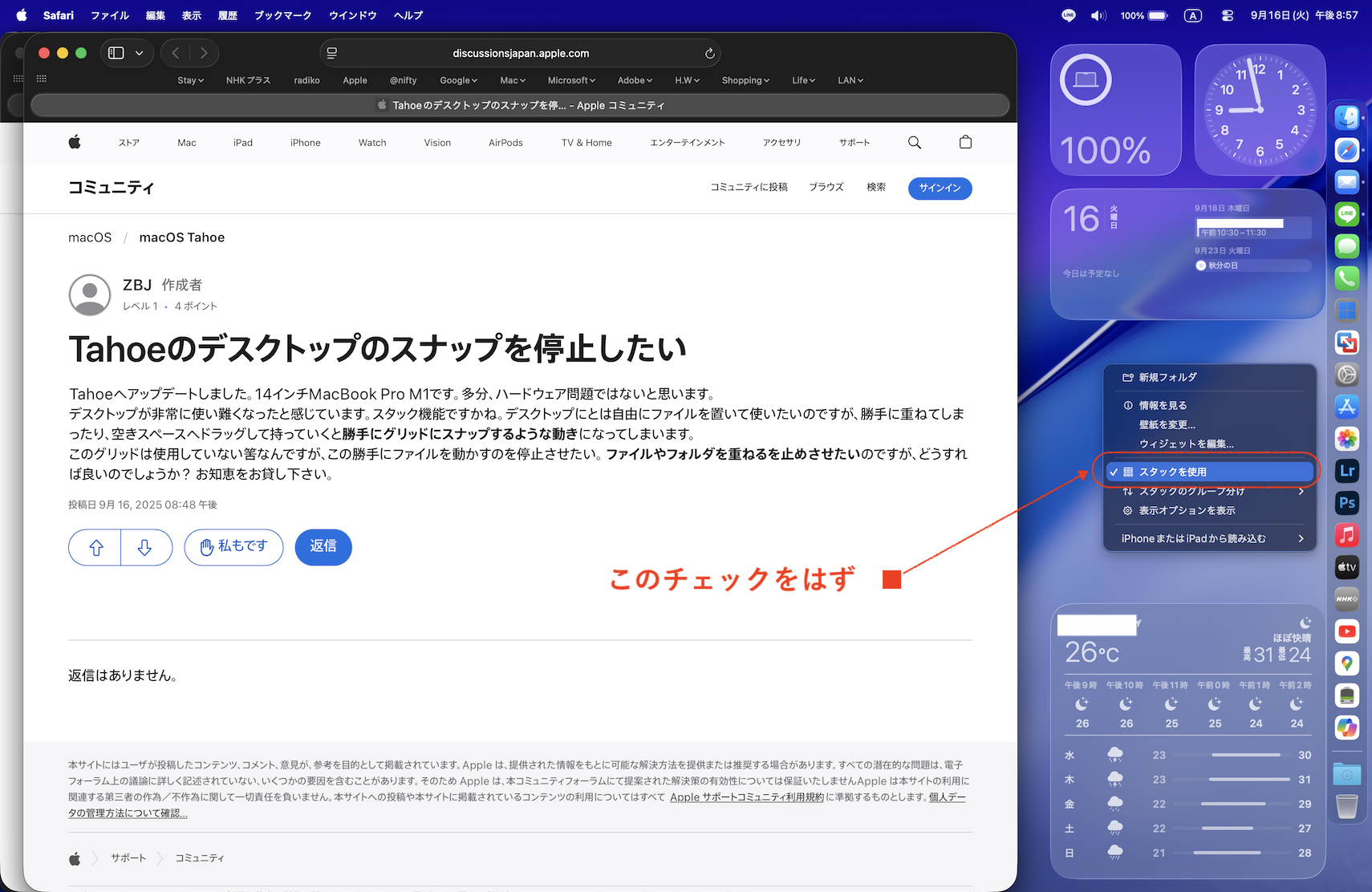Open the Apple サポートコミュニティ利用規約 link

click(x=747, y=797)
